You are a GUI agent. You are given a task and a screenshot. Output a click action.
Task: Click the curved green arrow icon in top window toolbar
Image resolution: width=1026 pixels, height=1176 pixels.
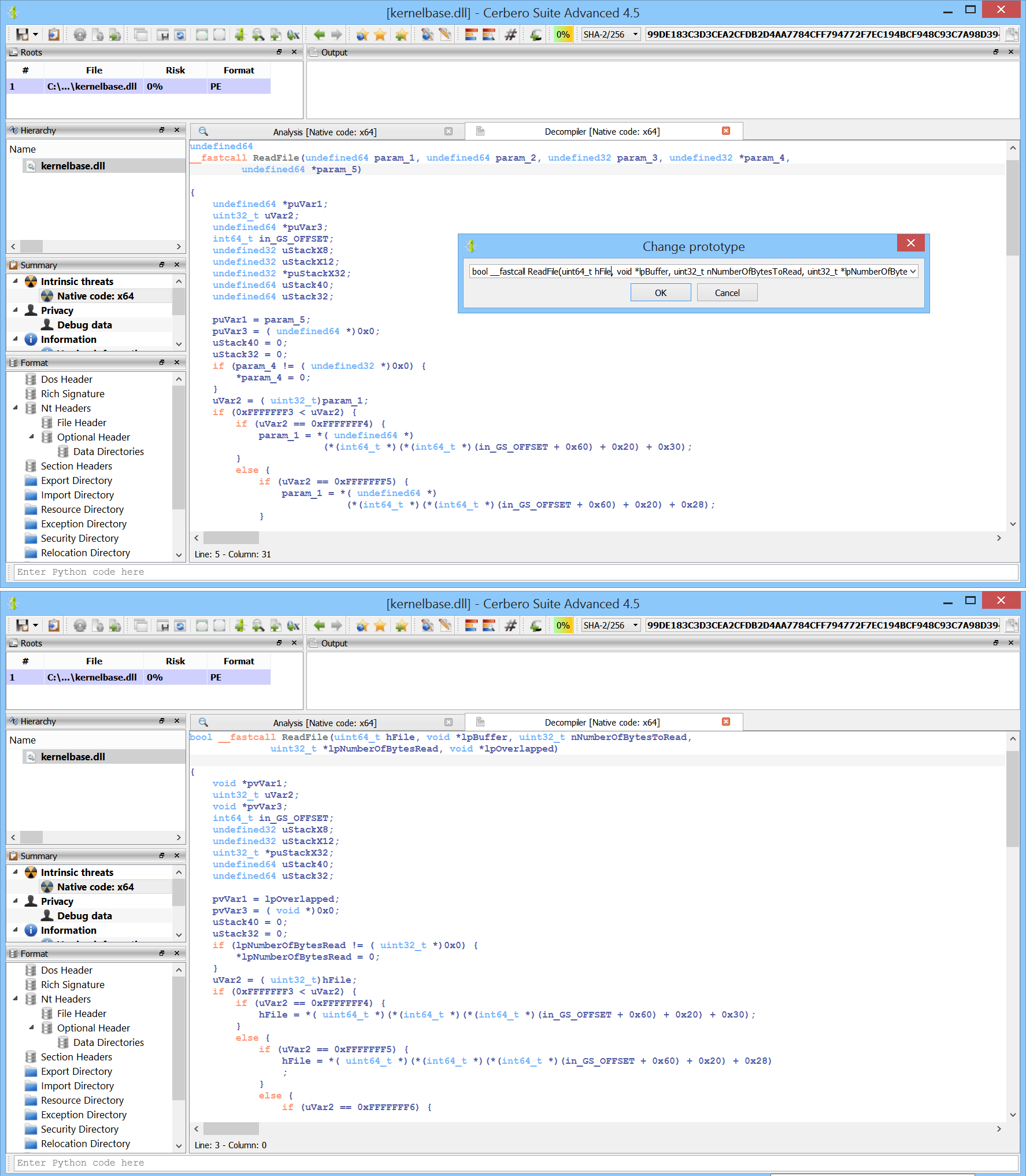[536, 35]
